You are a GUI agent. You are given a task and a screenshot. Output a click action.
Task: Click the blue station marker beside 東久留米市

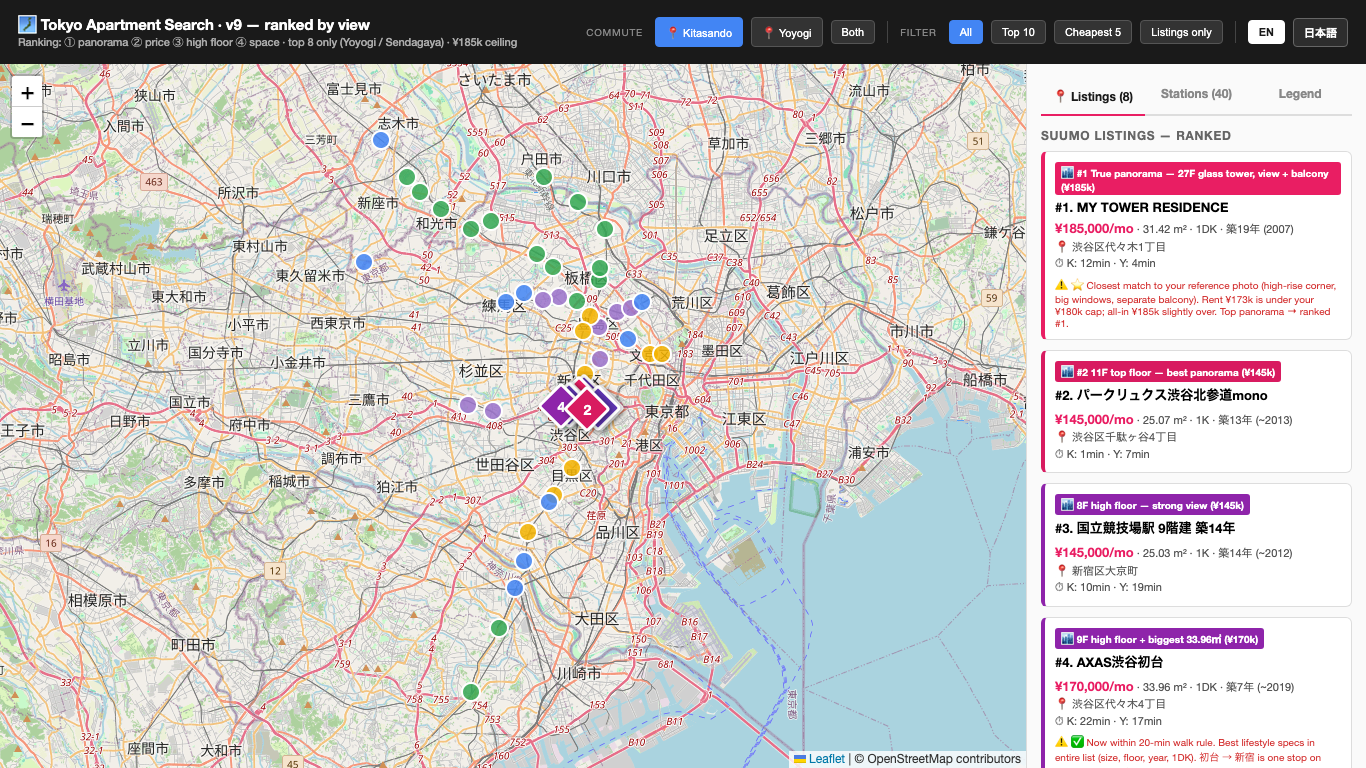click(364, 262)
